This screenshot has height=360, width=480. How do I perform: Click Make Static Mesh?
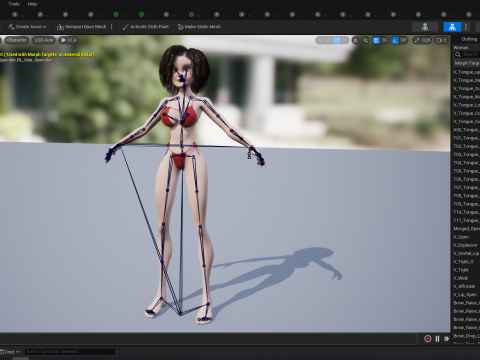click(x=199, y=27)
